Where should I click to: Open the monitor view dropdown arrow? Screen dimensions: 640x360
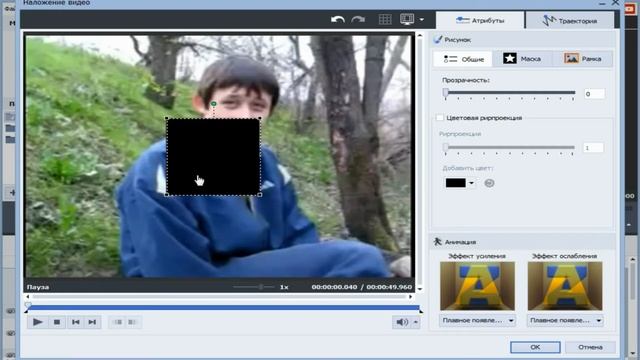click(x=422, y=20)
